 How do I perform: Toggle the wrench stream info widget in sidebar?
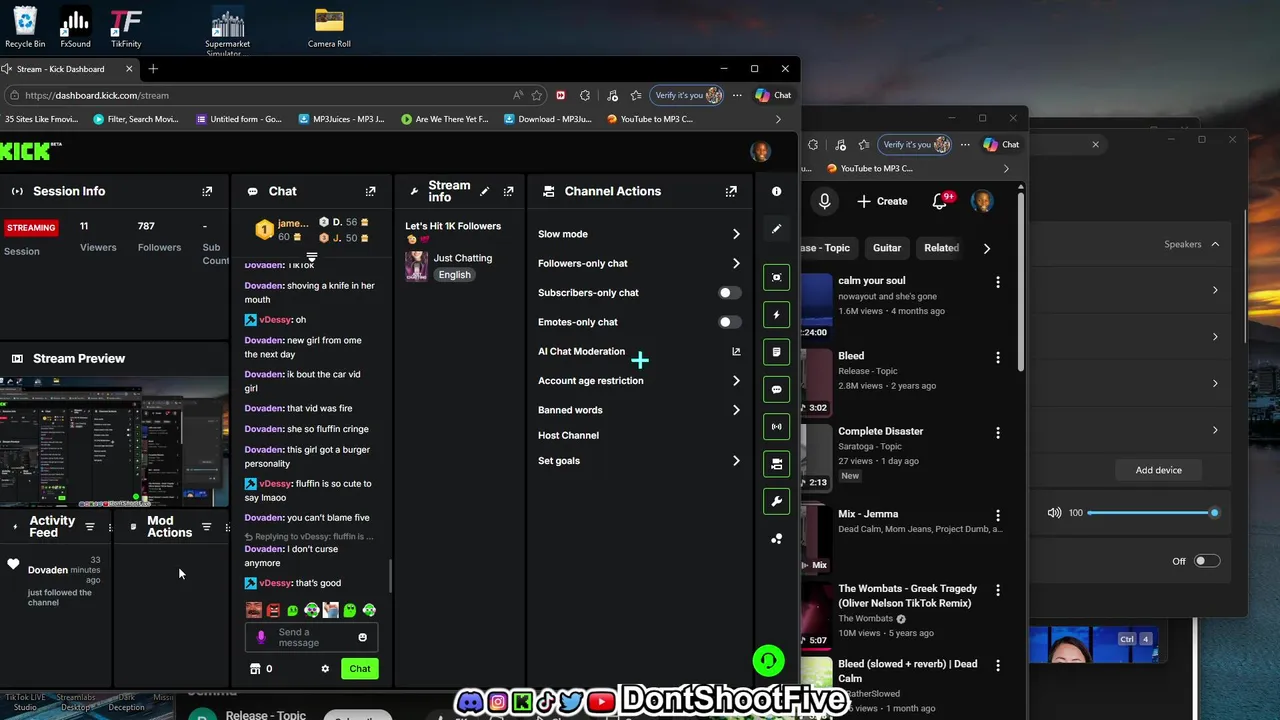[776, 501]
